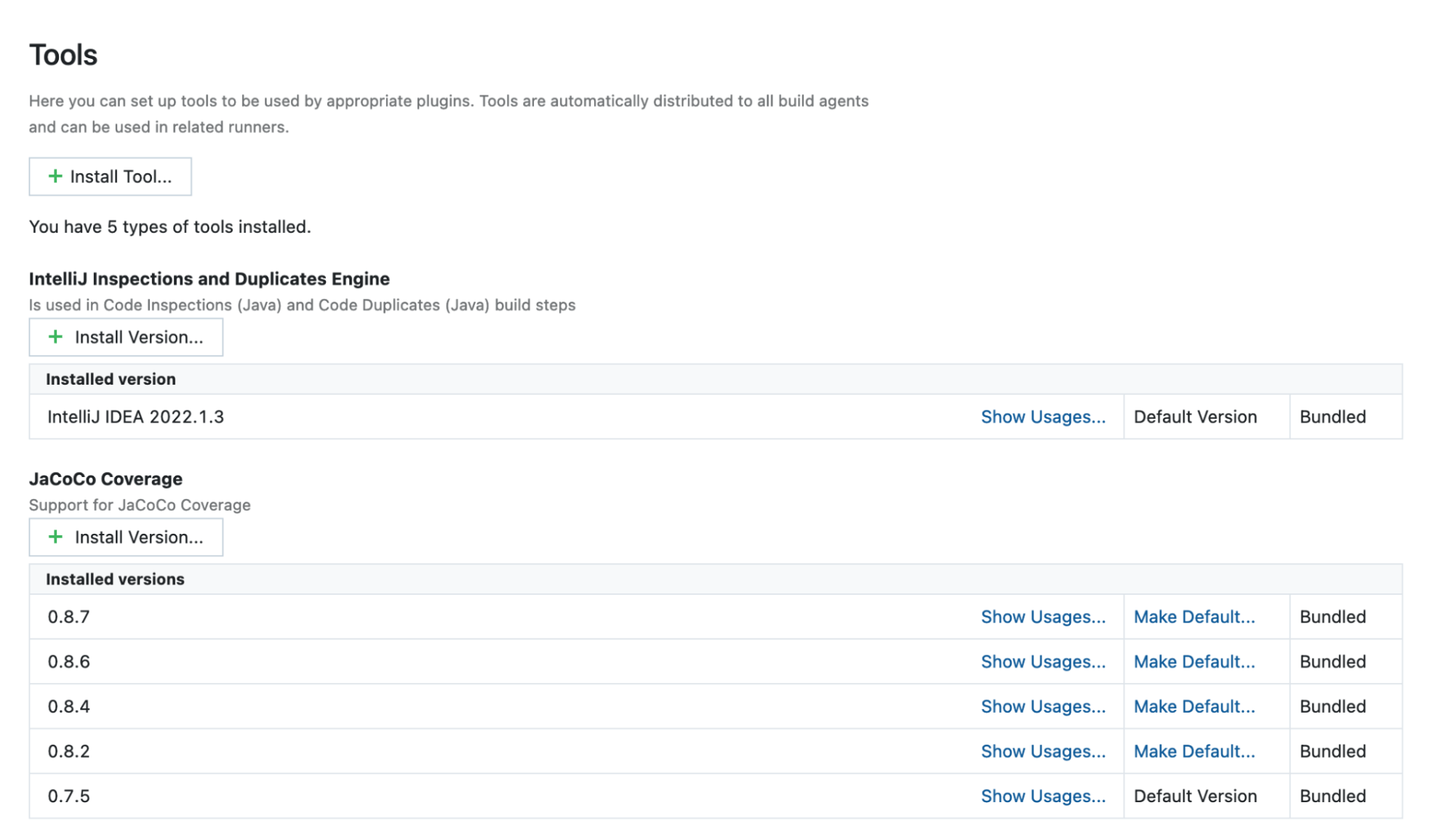The width and height of the screenshot is (1454, 840).
Task: Make JaCoCo 0.8.4 the default
Action: (x=1194, y=706)
